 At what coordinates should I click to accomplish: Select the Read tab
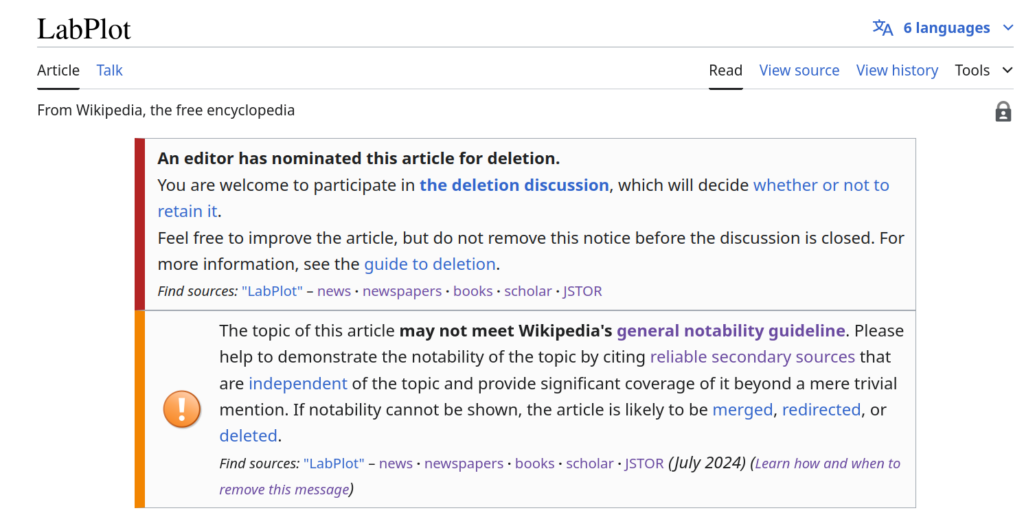[726, 70]
